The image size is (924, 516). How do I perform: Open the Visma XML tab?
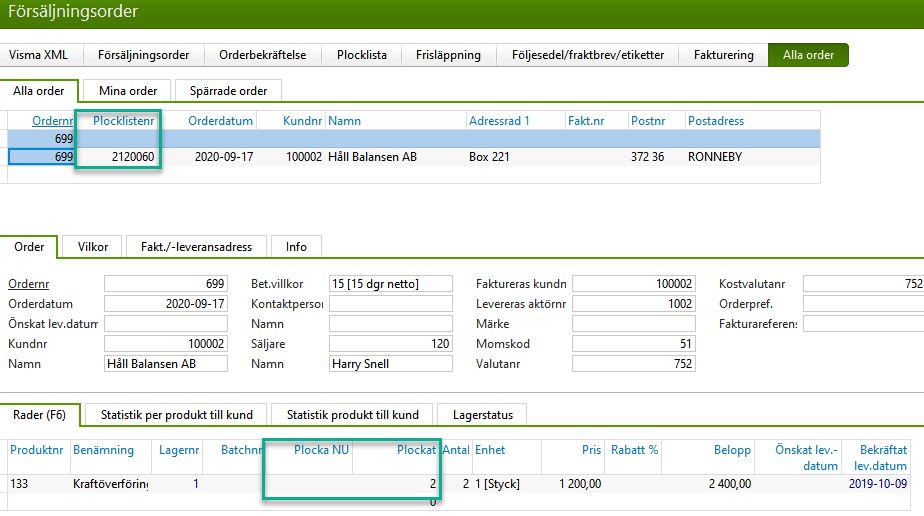tap(38, 55)
